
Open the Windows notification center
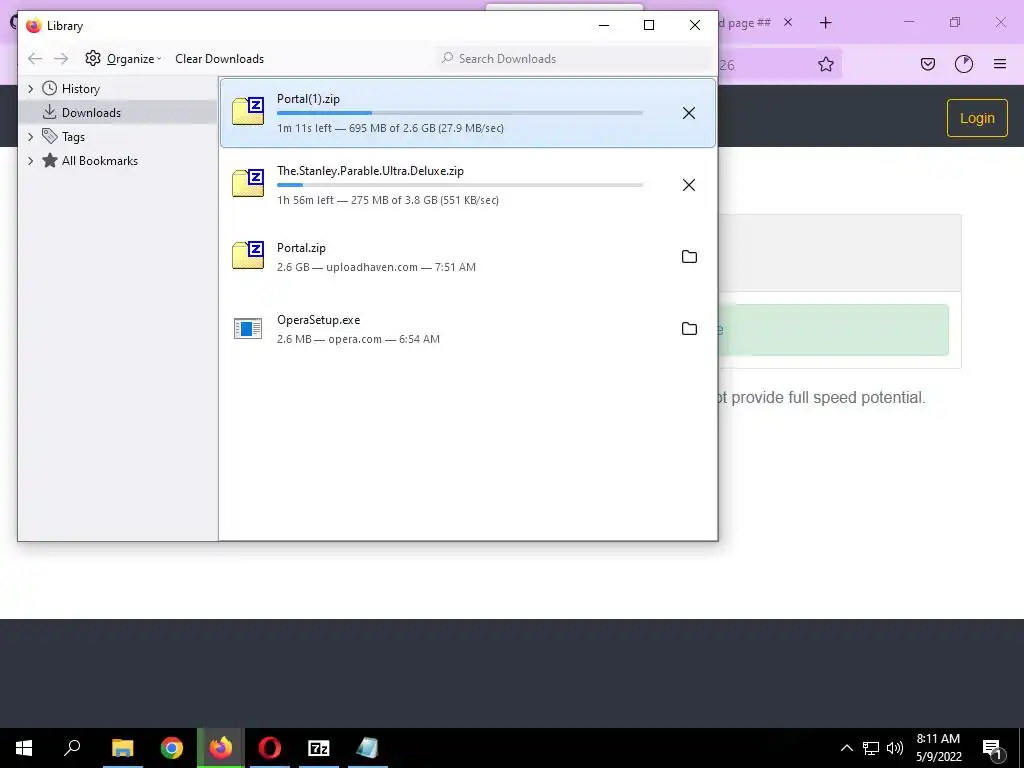pyautogui.click(x=993, y=748)
